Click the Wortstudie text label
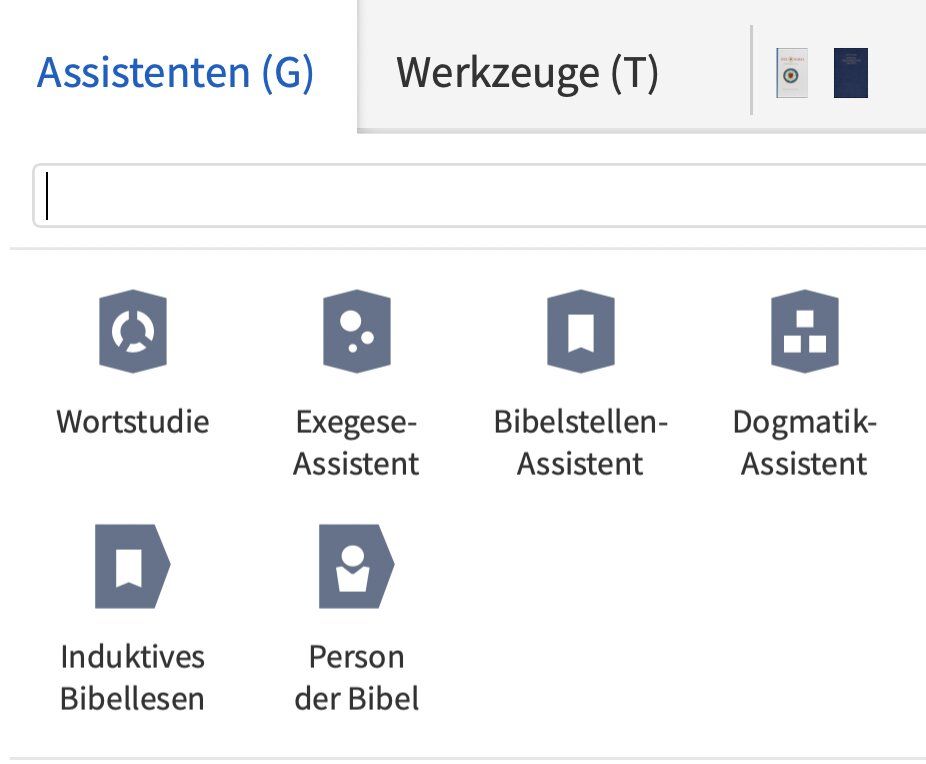The width and height of the screenshot is (926, 764). pyautogui.click(x=133, y=421)
